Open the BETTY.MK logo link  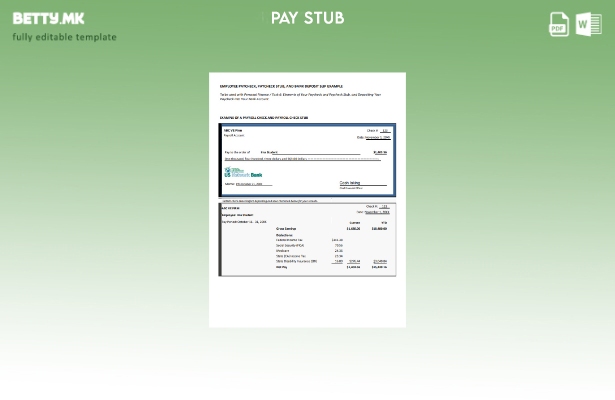pyautogui.click(x=48, y=18)
